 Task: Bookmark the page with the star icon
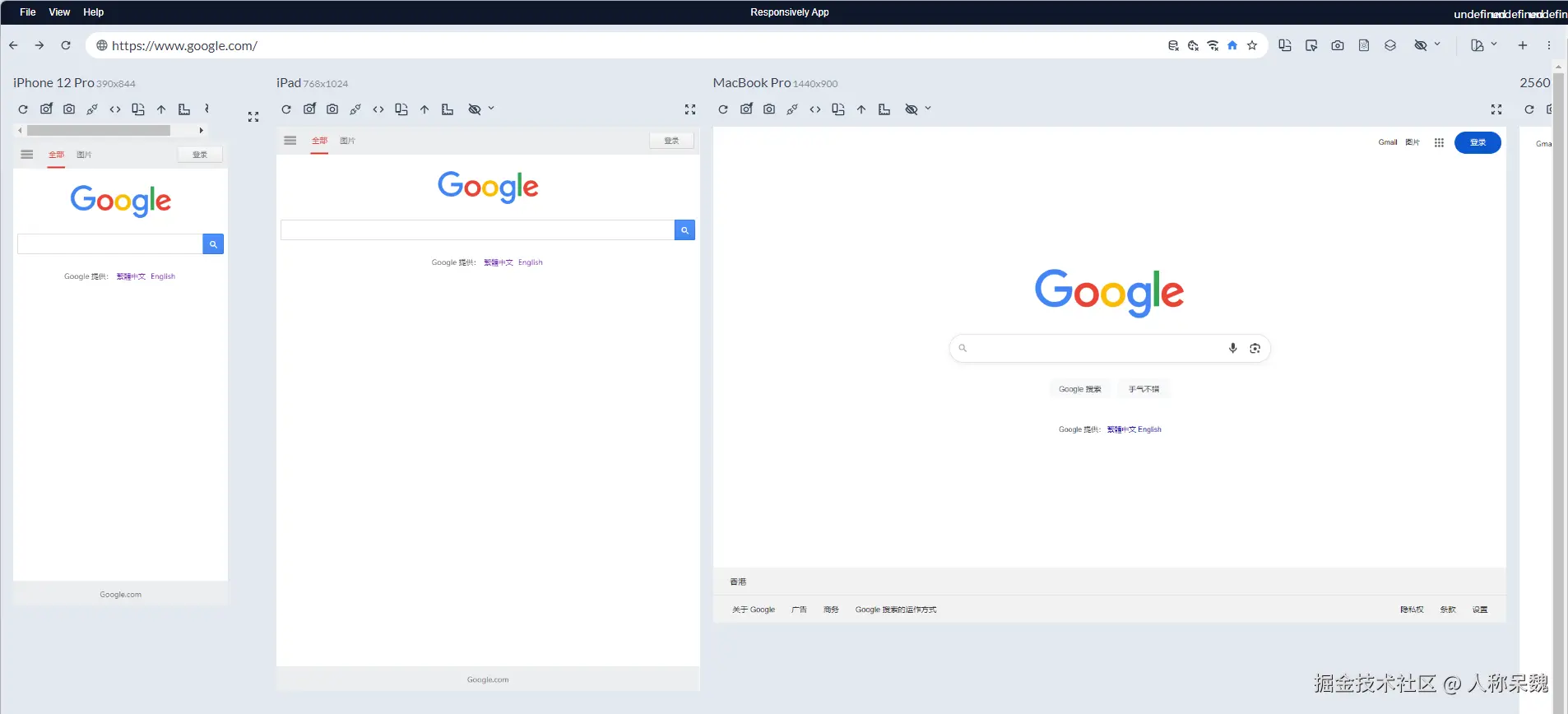tap(1252, 45)
